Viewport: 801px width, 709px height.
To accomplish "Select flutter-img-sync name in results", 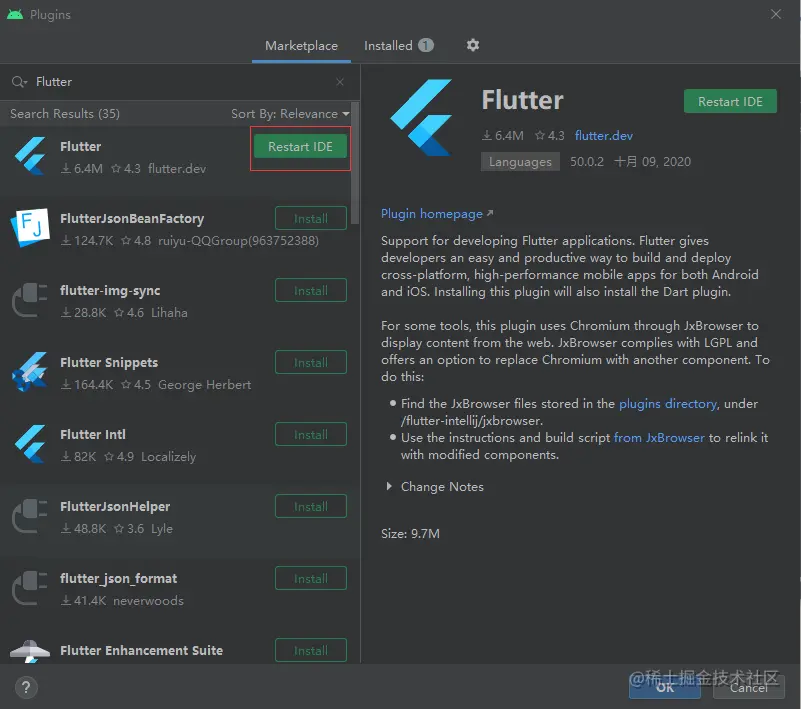I will (110, 291).
